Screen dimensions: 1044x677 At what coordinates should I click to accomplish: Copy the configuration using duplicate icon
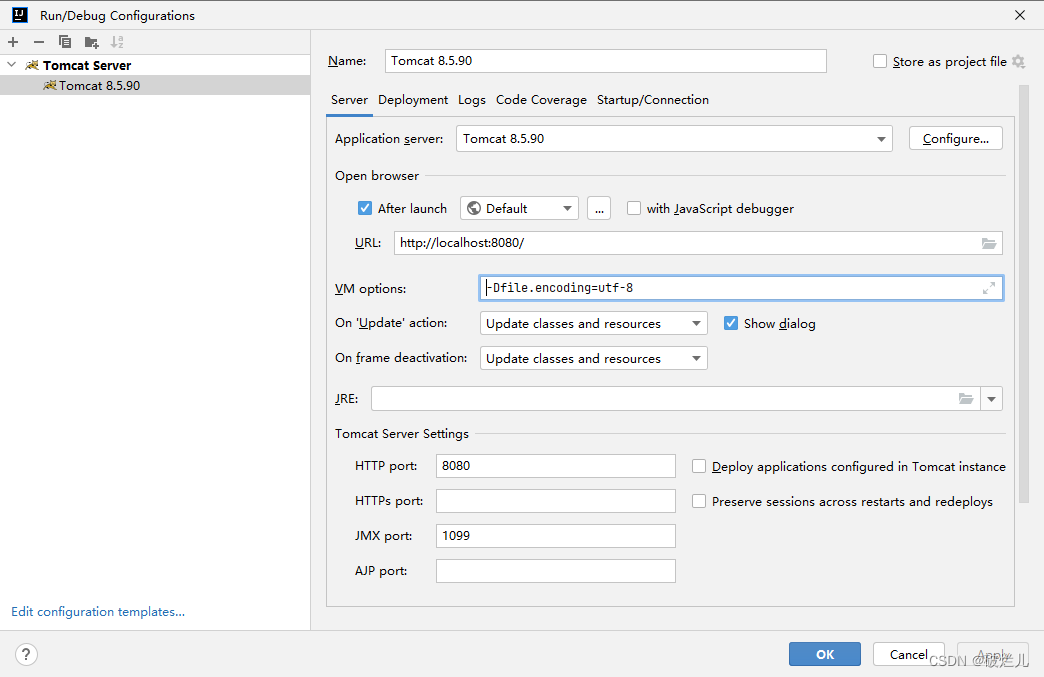click(65, 42)
